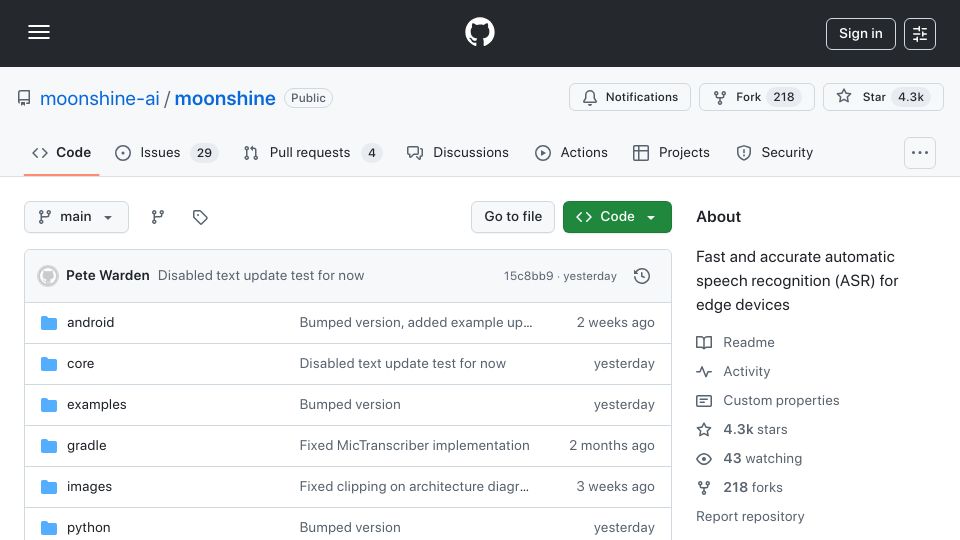This screenshot has height=540, width=960.
Task: Open the 43 watching link
Action: 762,459
